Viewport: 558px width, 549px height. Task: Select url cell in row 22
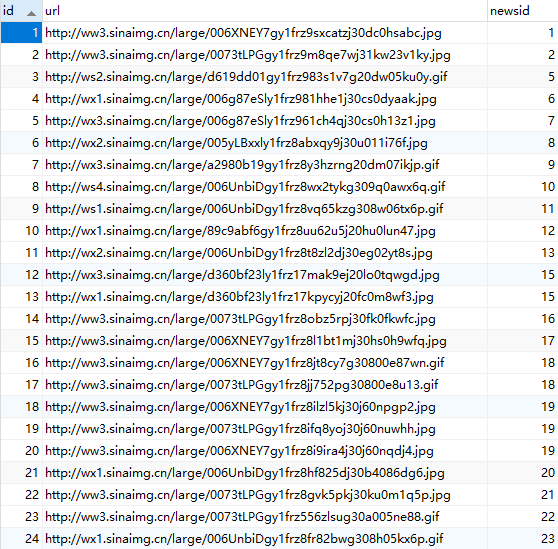click(x=265, y=495)
